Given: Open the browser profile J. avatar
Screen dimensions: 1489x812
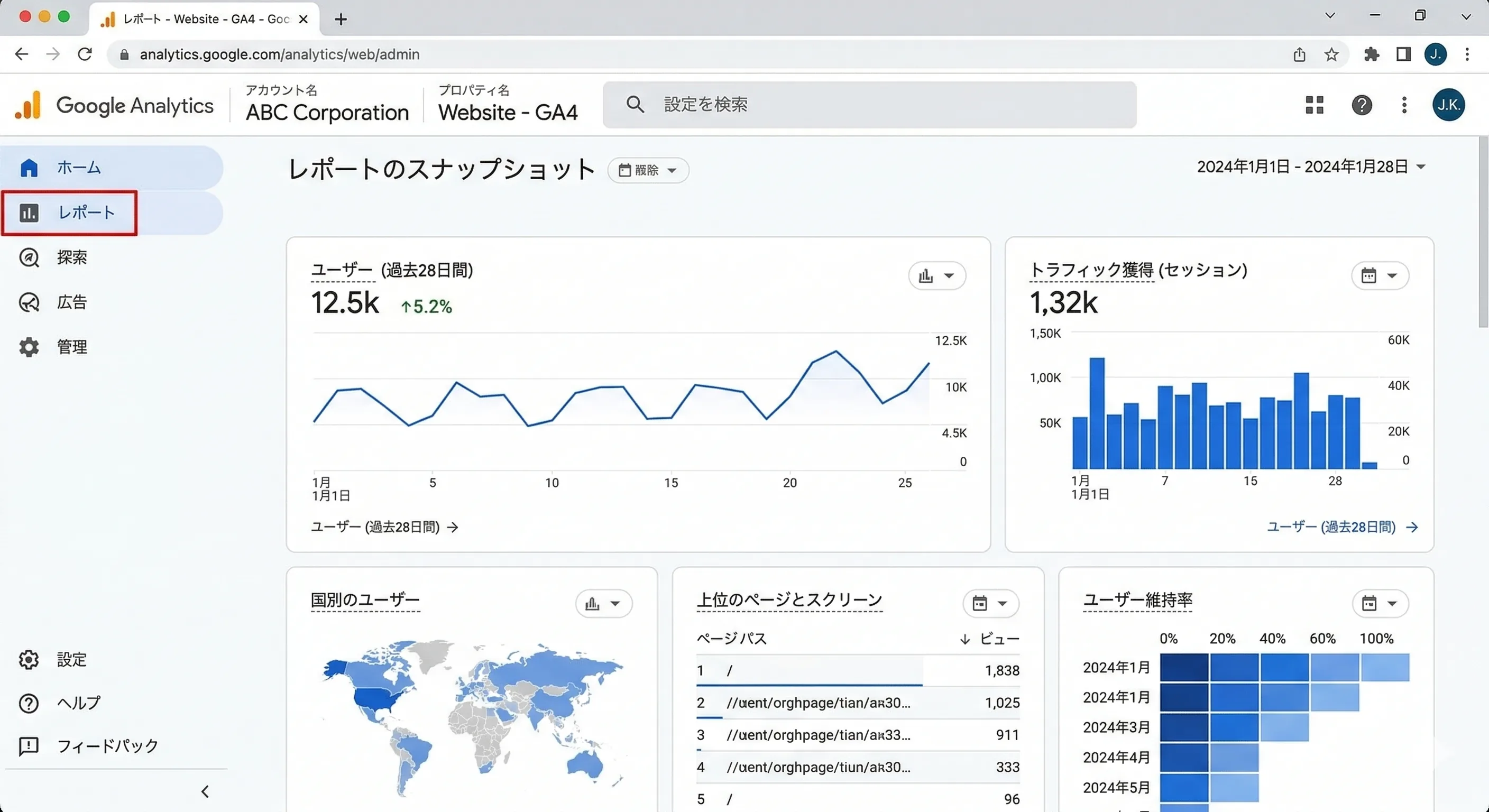Looking at the screenshot, I should pyautogui.click(x=1435, y=54).
